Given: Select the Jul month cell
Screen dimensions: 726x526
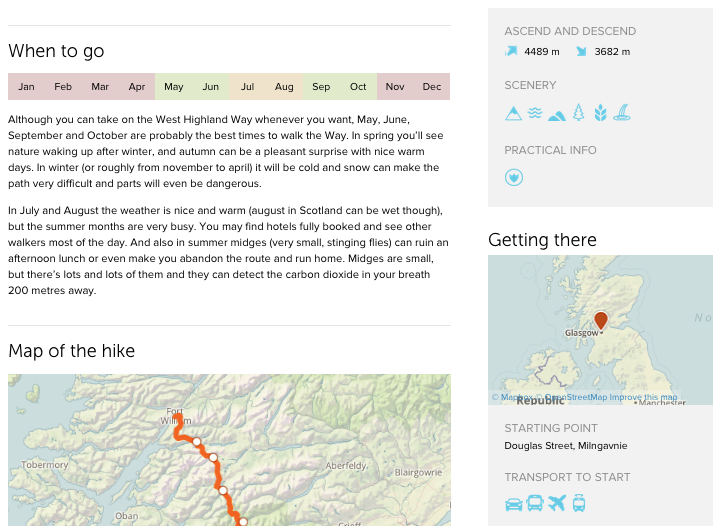Looking at the screenshot, I should click(247, 87).
